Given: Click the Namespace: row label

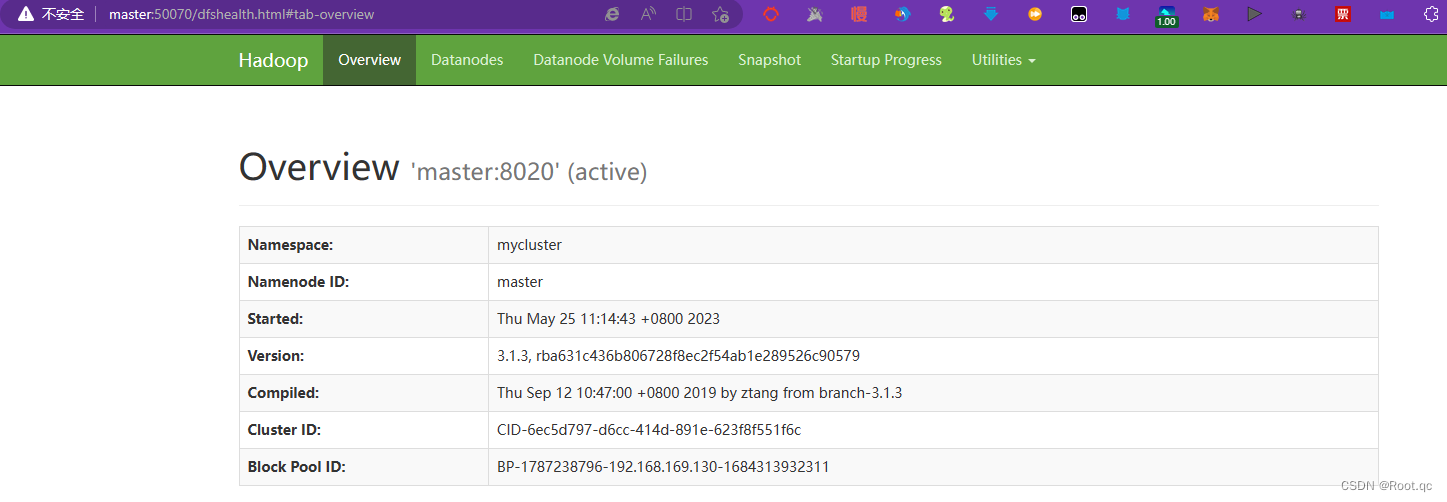Looking at the screenshot, I should click(x=290, y=245).
